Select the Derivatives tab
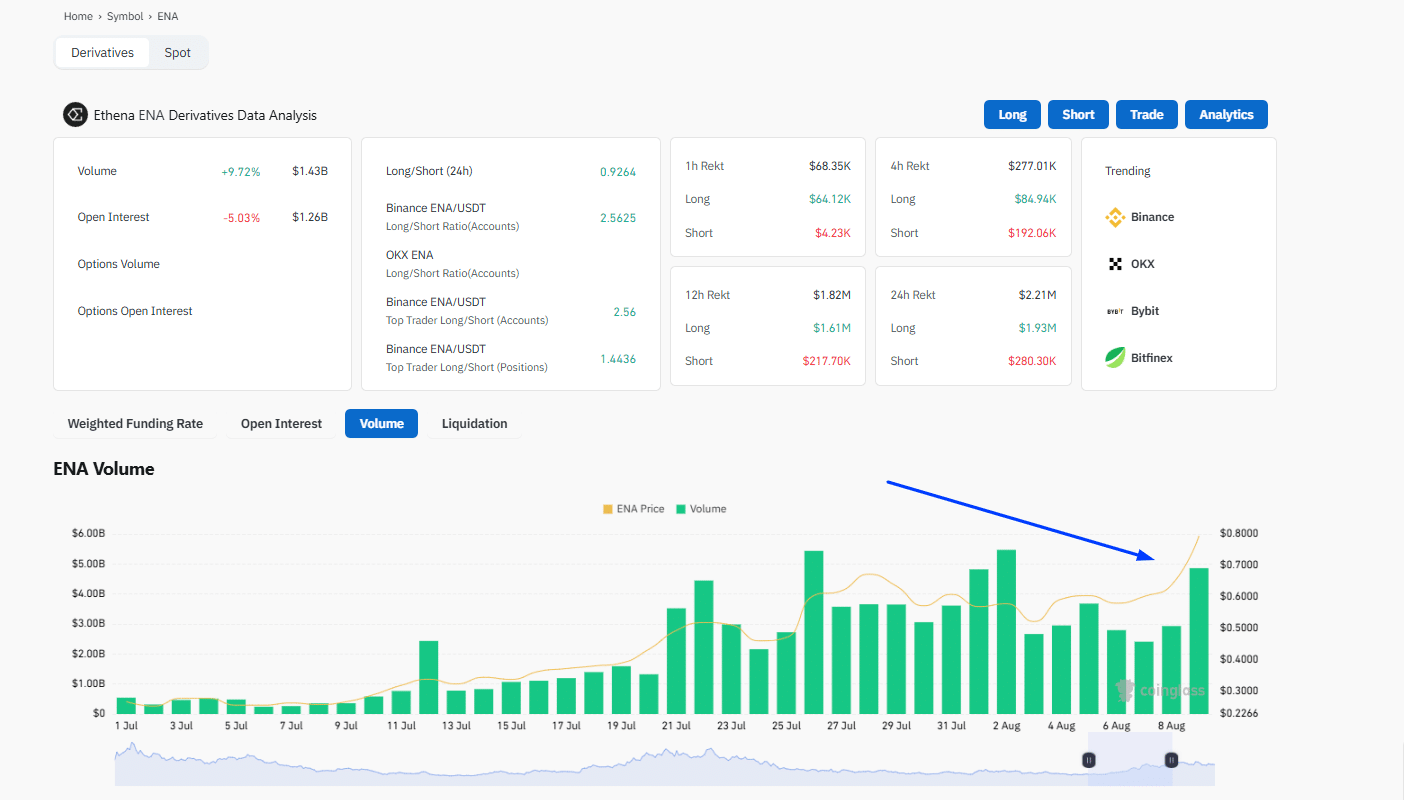 pyautogui.click(x=102, y=53)
